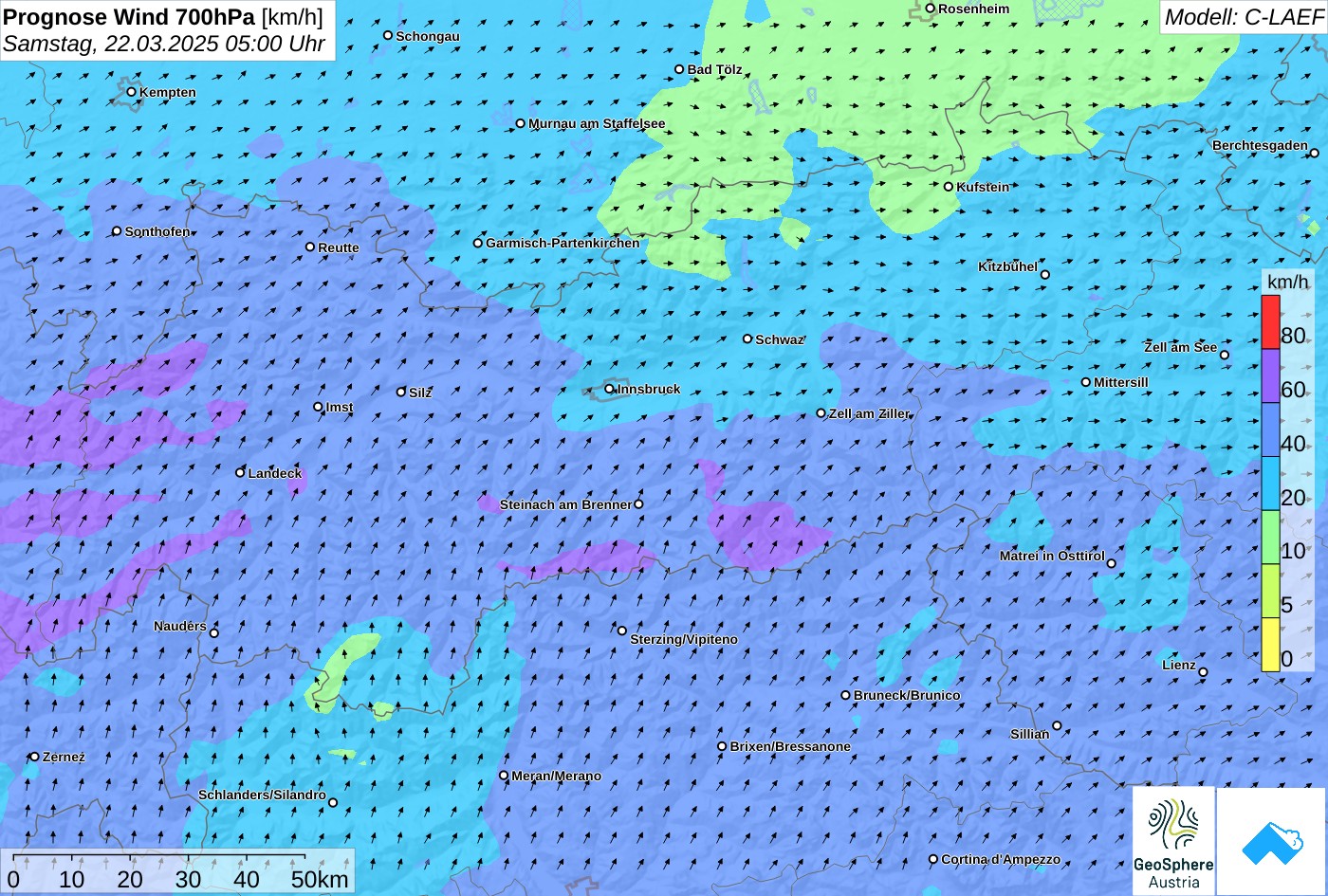Screen dimensions: 1328x896
Task: Select the Landeck location marker dot
Action: [240, 472]
